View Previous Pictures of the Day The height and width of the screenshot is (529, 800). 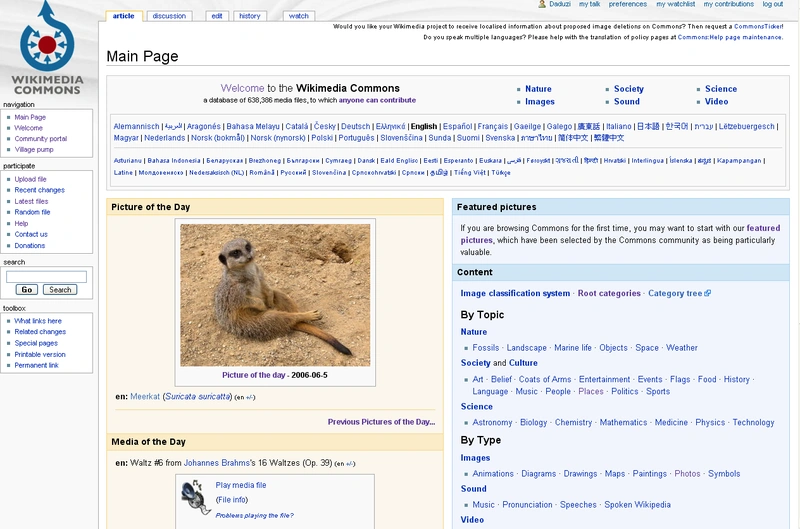[381, 422]
